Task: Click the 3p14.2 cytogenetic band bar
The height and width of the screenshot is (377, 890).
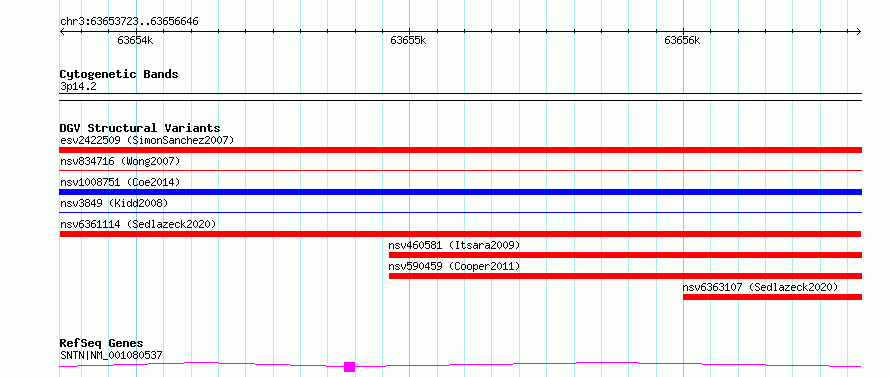Action: point(460,97)
